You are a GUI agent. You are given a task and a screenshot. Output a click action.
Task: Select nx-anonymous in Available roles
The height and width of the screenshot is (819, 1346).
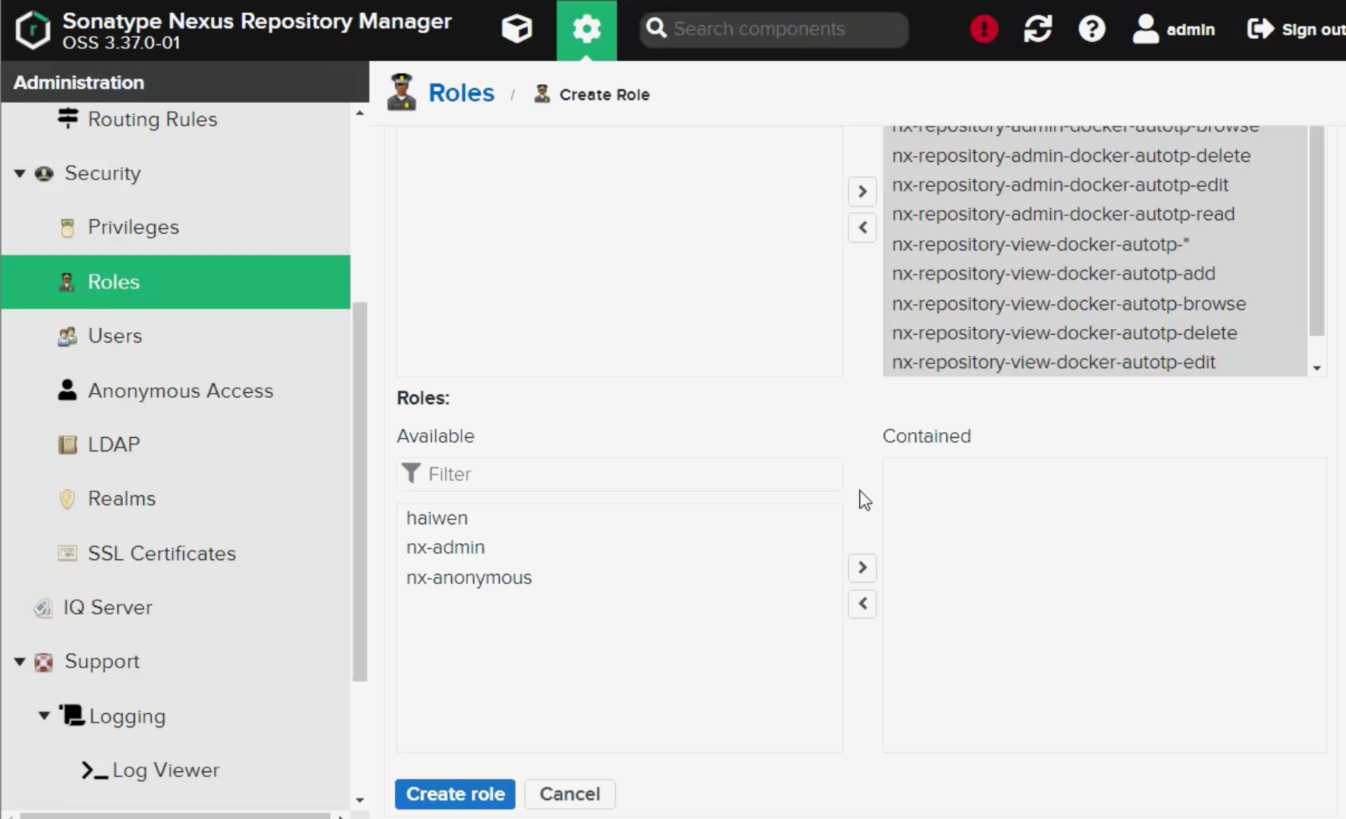[469, 578]
